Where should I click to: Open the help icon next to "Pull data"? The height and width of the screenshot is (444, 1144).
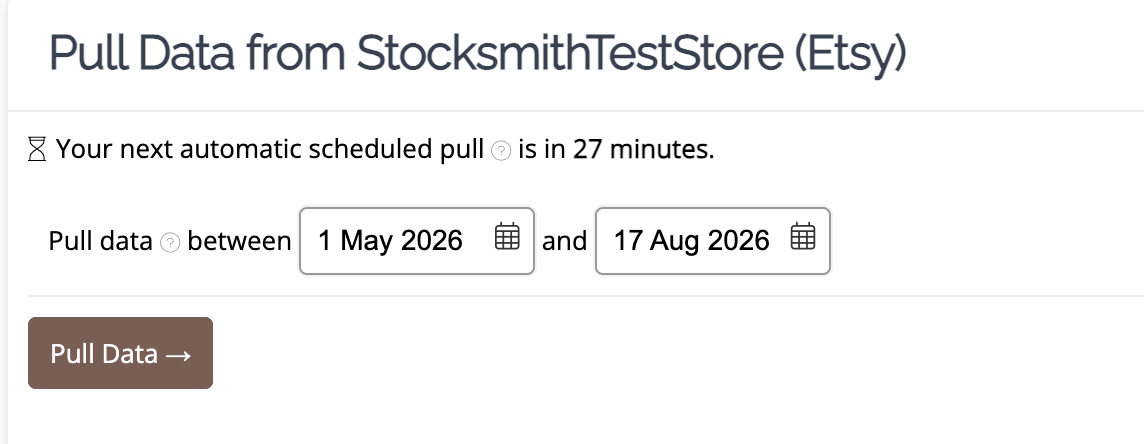[170, 242]
